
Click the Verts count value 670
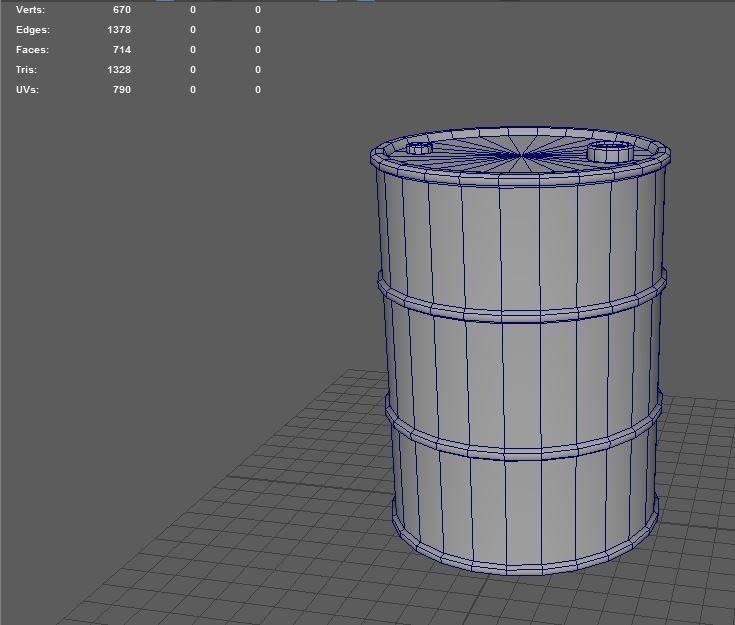122,10
